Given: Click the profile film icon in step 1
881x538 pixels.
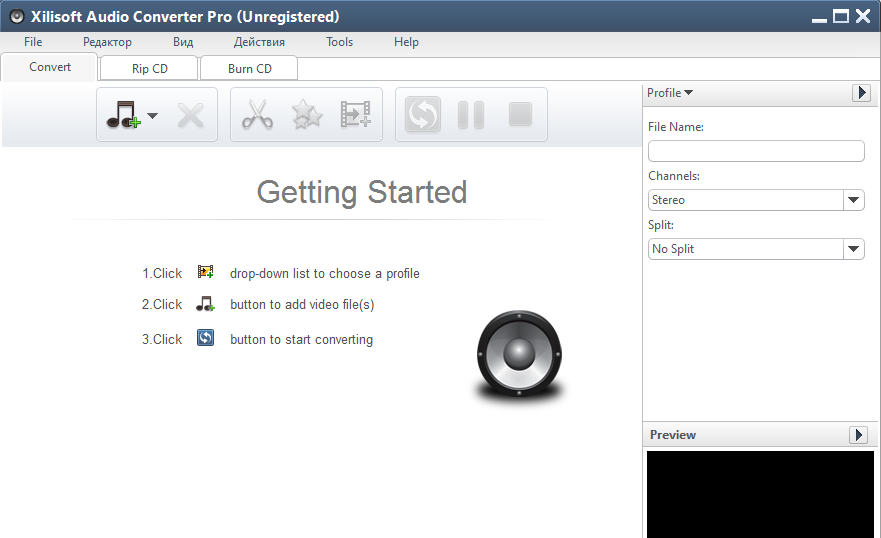Looking at the screenshot, I should point(205,272).
